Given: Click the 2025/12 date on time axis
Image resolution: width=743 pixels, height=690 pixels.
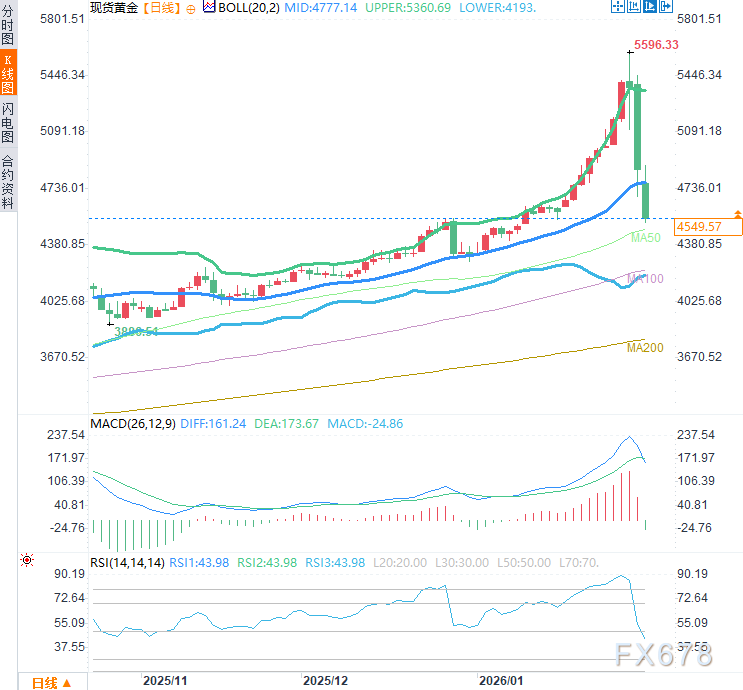Looking at the screenshot, I should pyautogui.click(x=326, y=680).
